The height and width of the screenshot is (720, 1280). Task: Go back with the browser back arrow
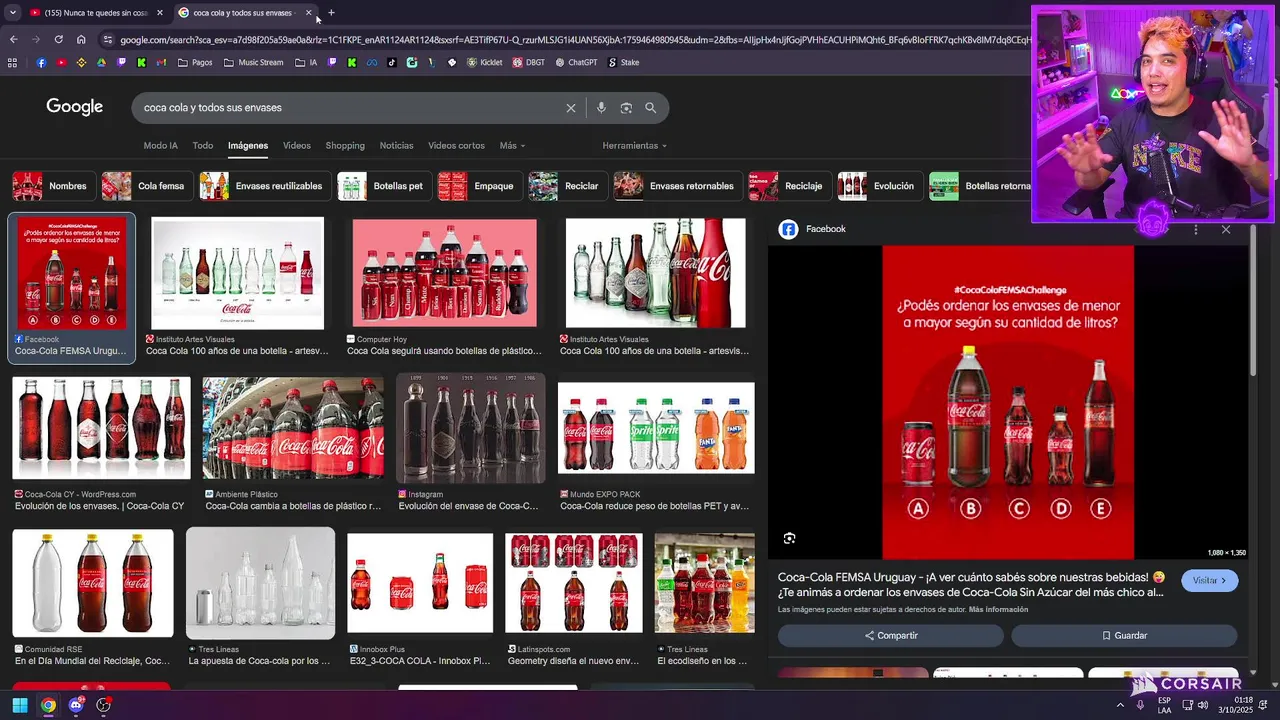pos(13,40)
